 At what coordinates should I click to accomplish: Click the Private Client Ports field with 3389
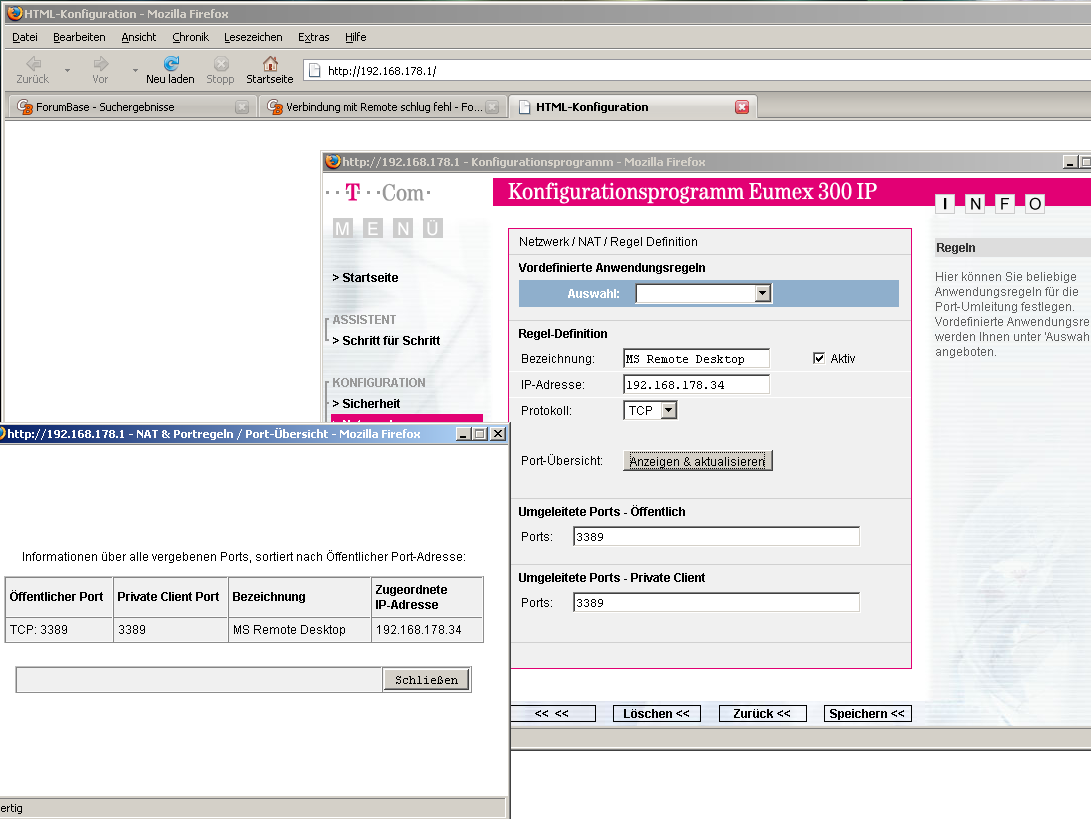pos(717,603)
